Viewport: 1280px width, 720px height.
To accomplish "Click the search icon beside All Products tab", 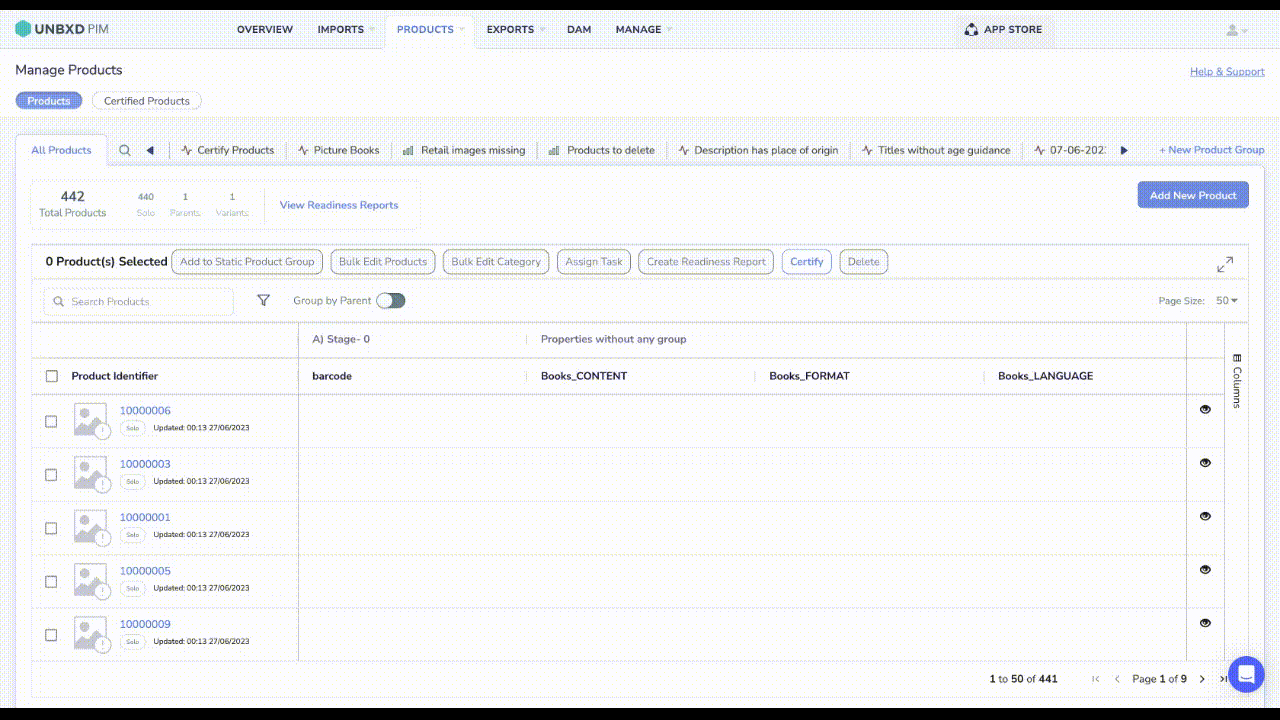I will 125,151.
